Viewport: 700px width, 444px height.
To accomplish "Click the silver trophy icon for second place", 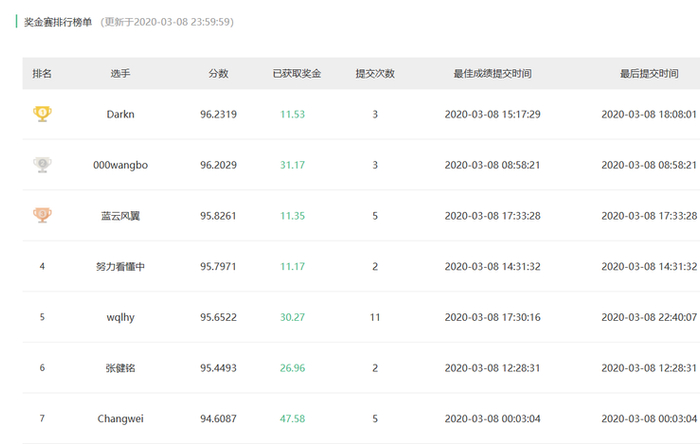I will (x=42, y=164).
